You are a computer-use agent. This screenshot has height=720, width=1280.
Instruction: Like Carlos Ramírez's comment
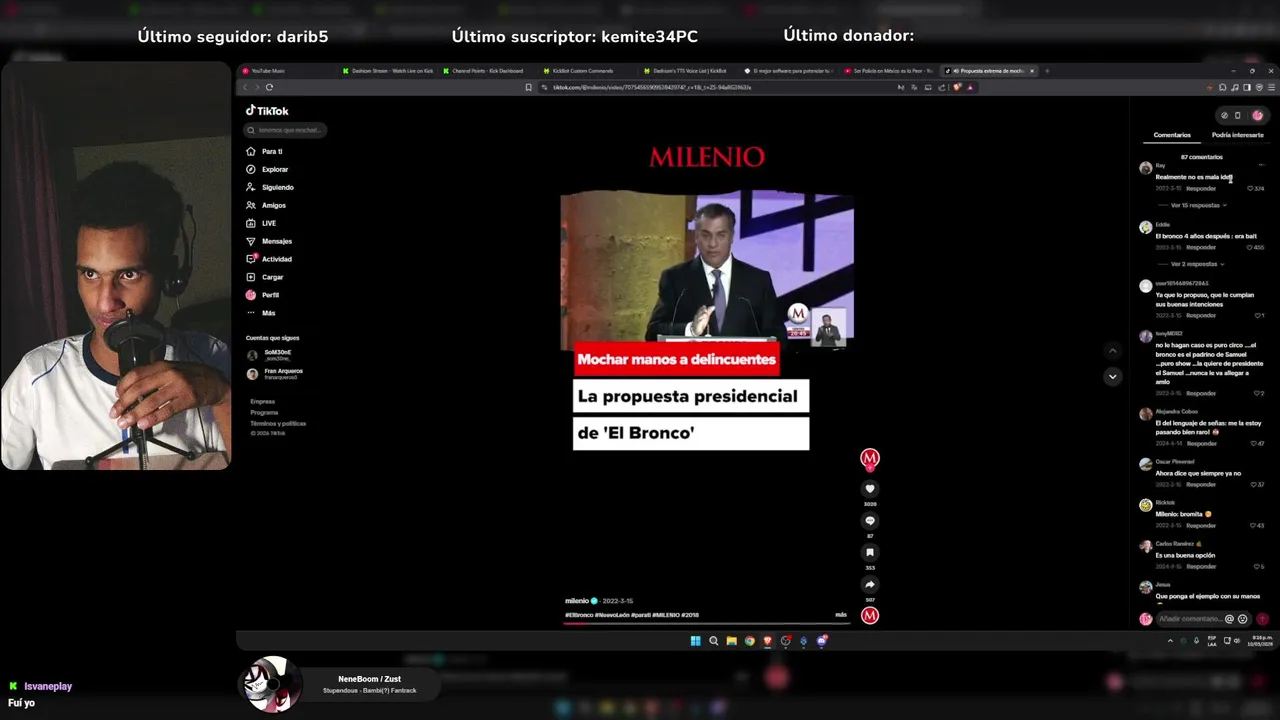(x=1257, y=566)
